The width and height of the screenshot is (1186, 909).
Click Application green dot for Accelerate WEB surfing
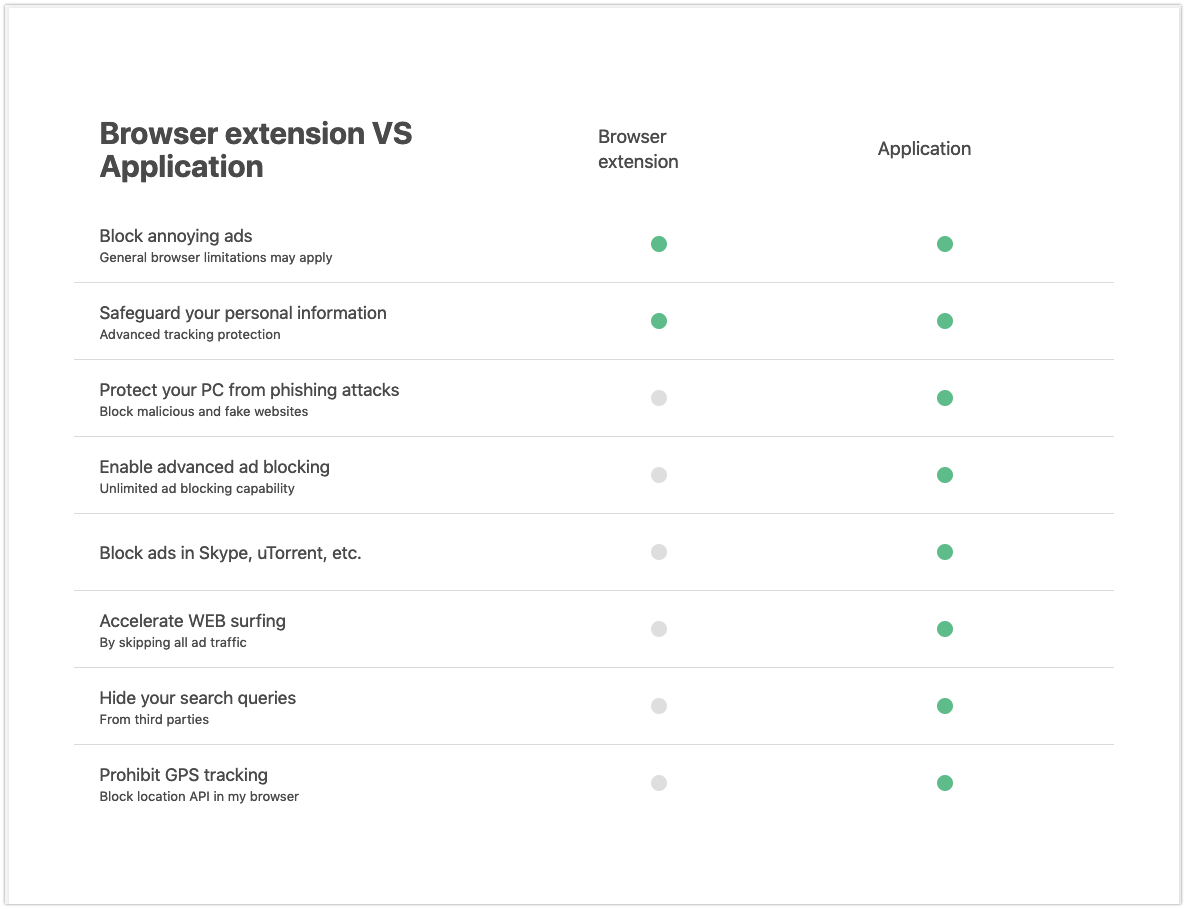pos(944,629)
